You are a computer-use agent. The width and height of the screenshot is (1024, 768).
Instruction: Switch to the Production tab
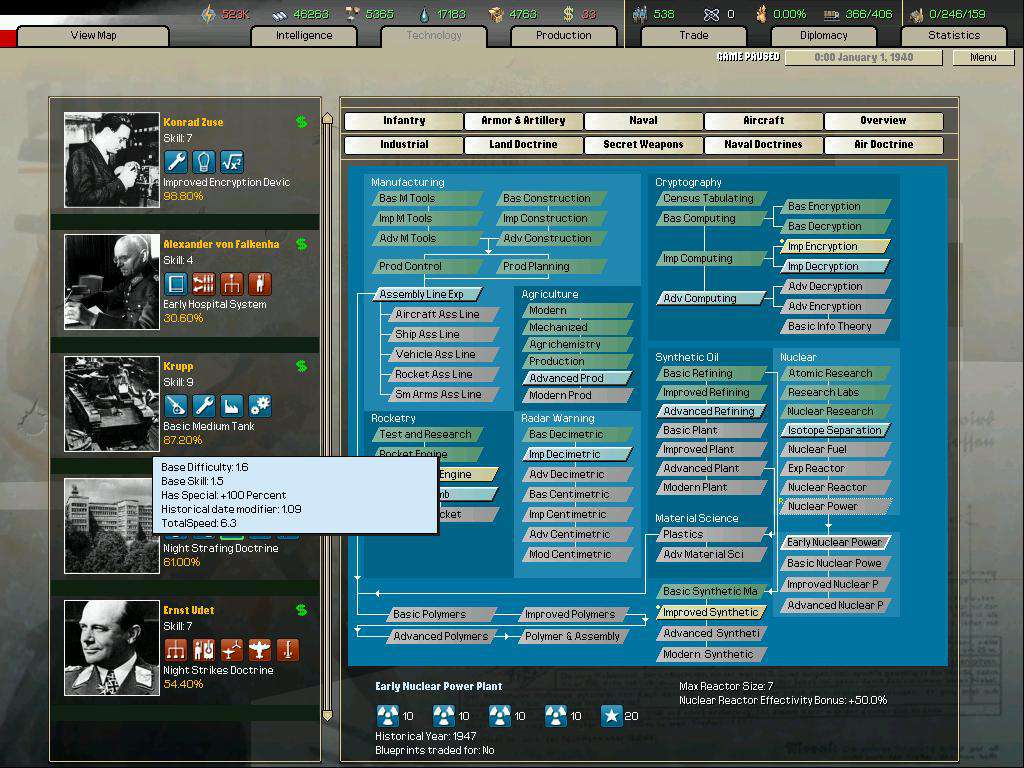pos(563,35)
